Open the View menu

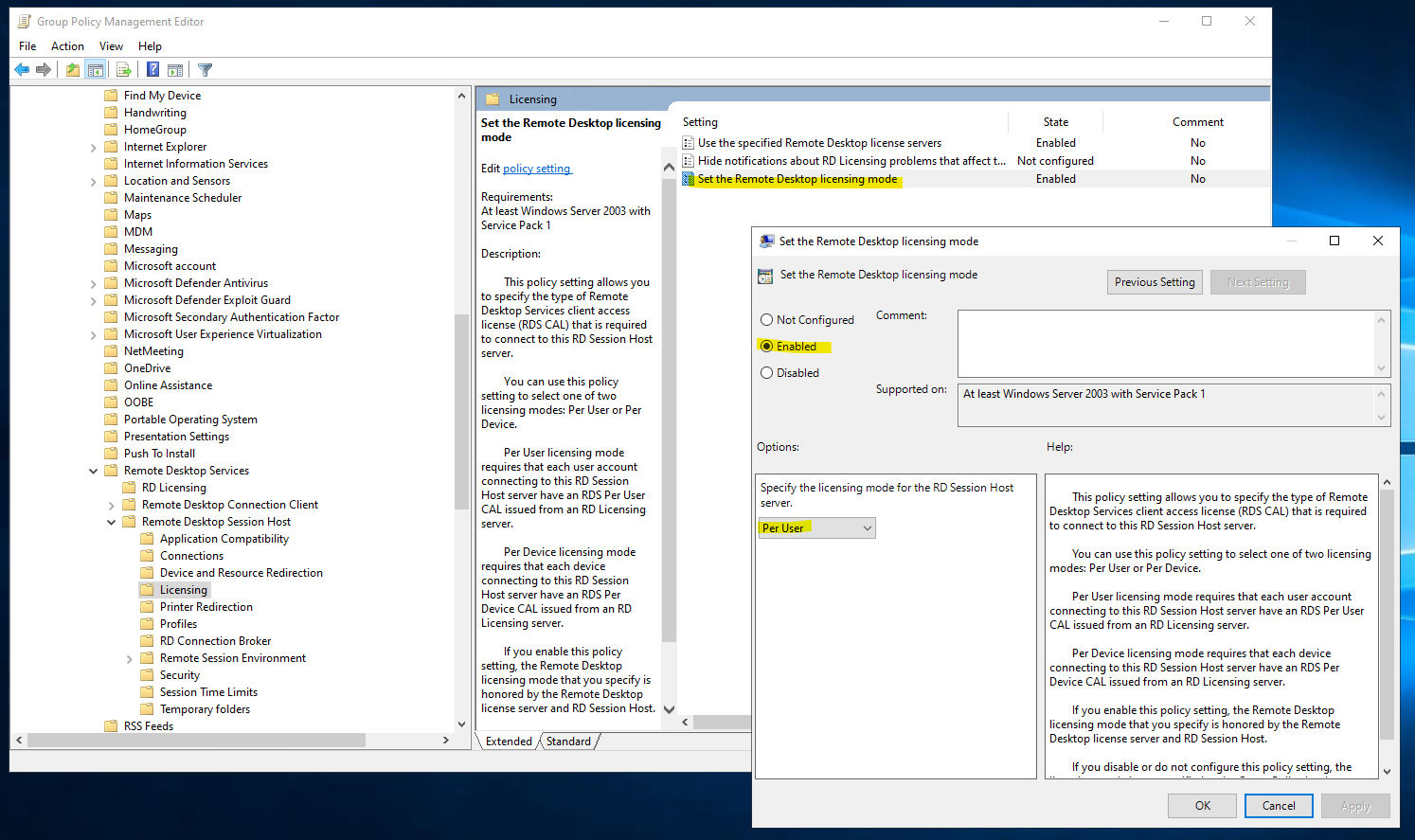tap(111, 45)
